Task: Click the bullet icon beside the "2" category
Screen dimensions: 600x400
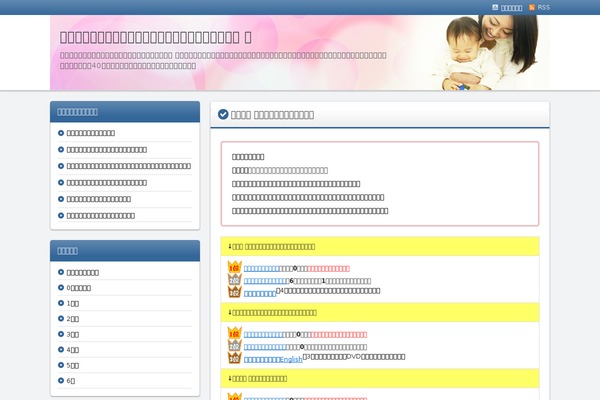Action: coord(61,318)
